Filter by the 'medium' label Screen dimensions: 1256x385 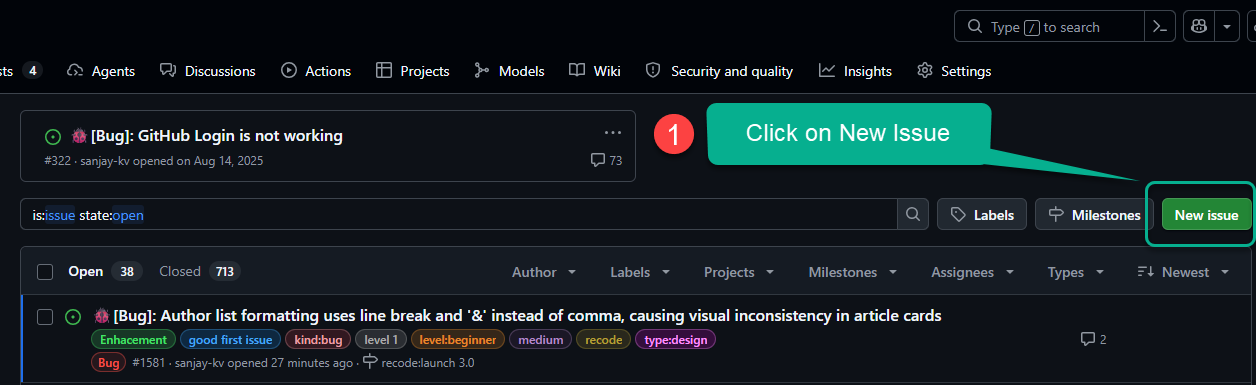(540, 340)
